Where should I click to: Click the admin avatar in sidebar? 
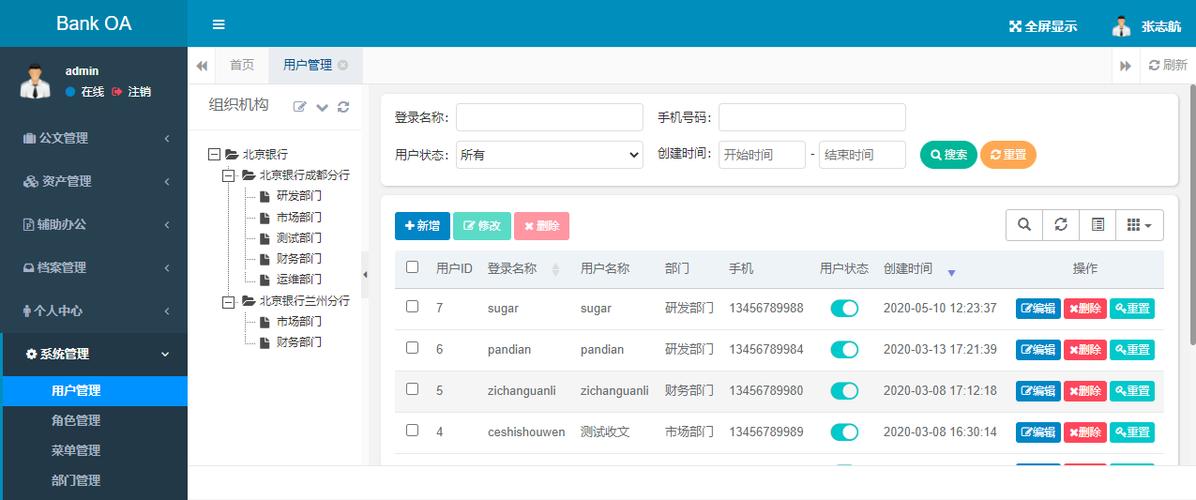(x=34, y=82)
